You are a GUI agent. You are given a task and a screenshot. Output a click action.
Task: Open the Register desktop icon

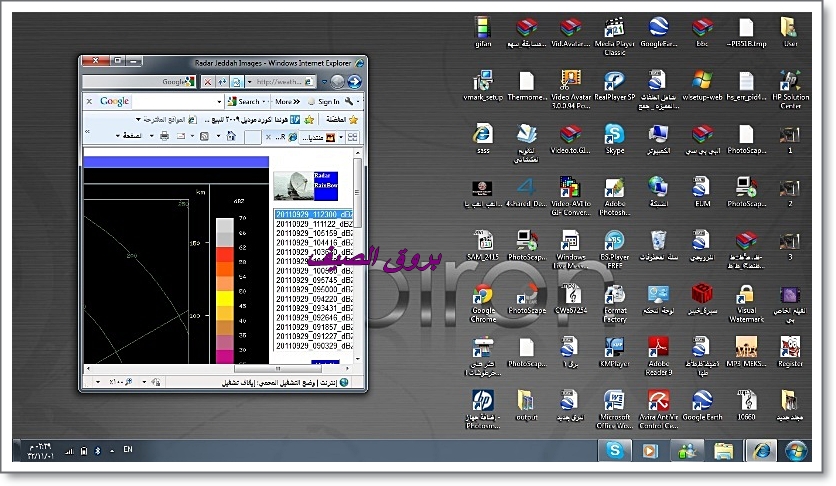click(790, 352)
